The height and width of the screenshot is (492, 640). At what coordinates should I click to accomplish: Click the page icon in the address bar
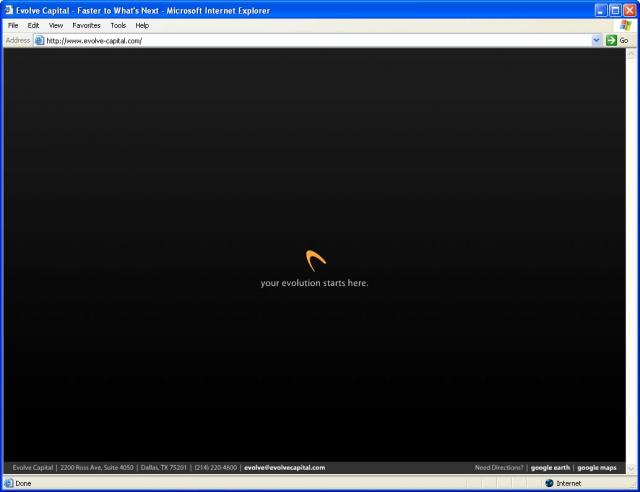coord(39,41)
